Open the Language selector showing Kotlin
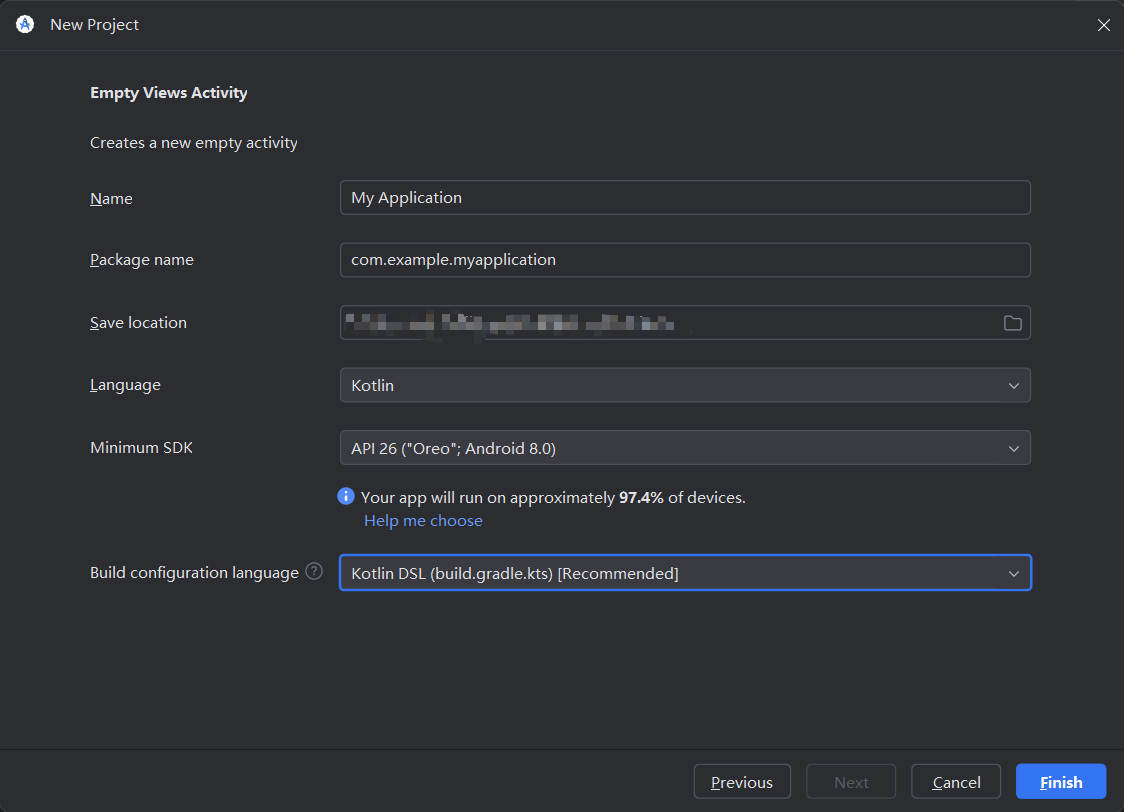The image size is (1124, 812). [685, 385]
